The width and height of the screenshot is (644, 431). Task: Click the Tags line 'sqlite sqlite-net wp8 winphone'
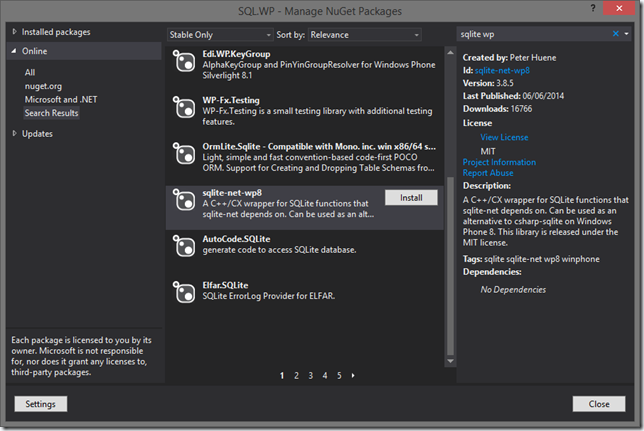click(x=531, y=259)
